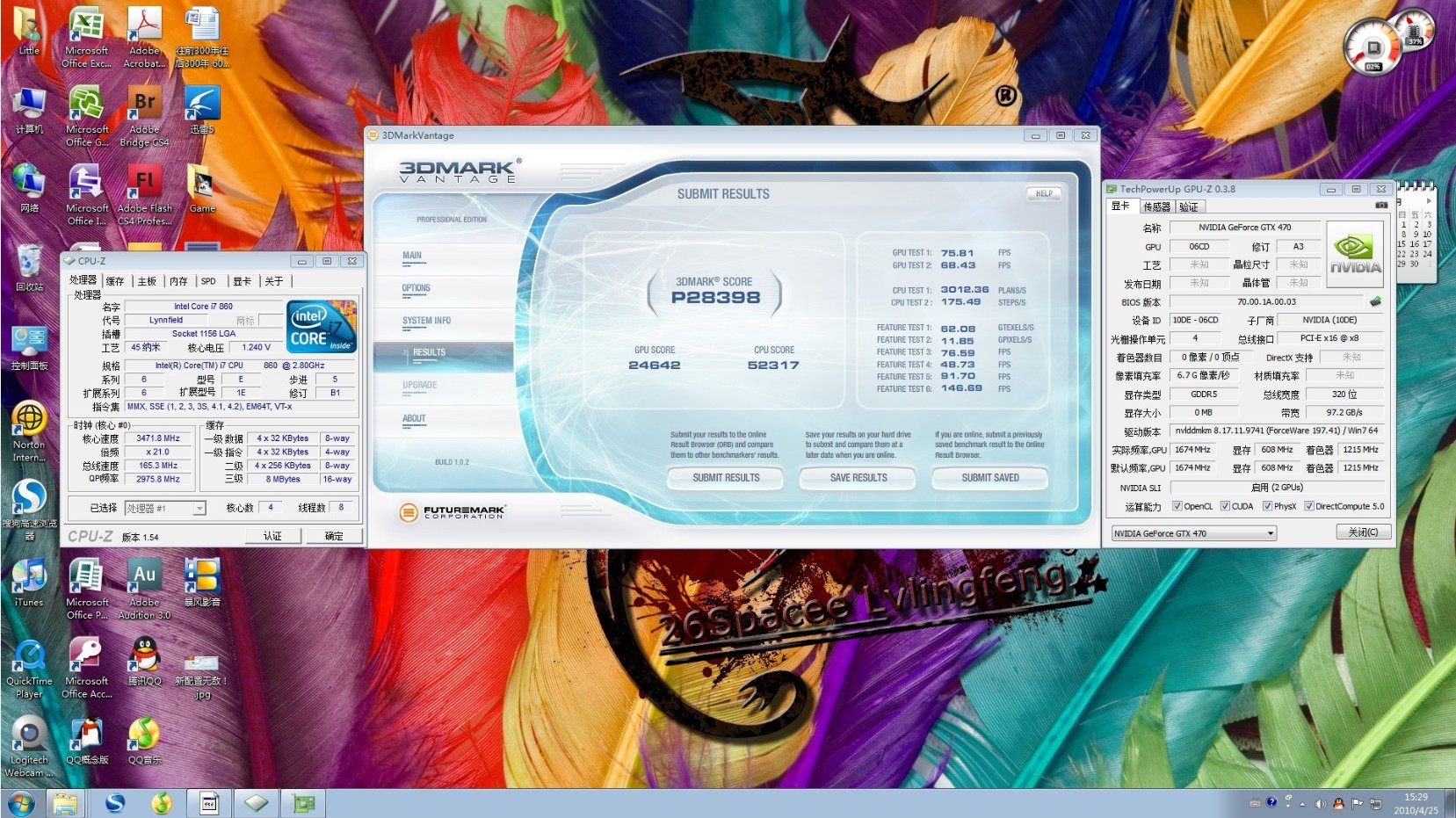Click the GPU name field NVIDIA GeForce GTX 470

pos(1244,228)
